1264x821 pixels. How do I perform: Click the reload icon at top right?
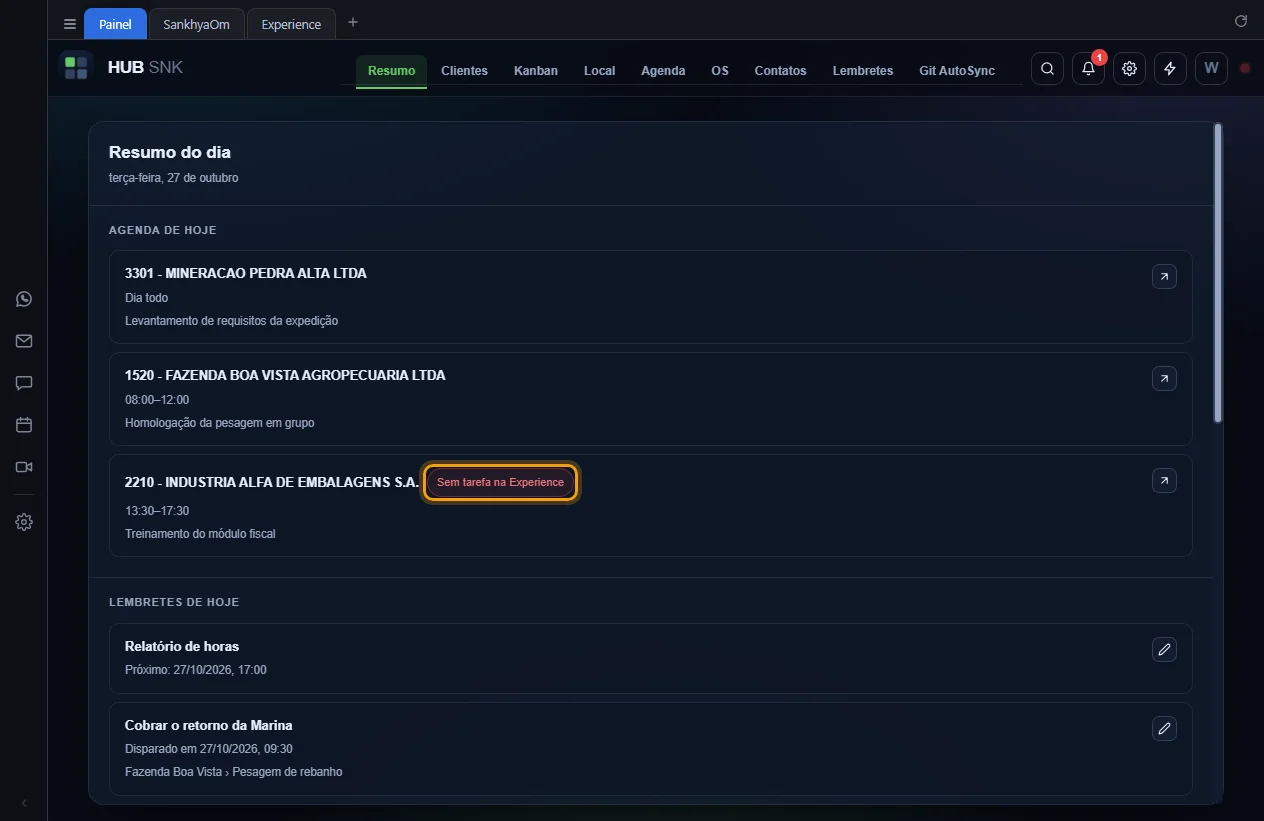point(1241,21)
